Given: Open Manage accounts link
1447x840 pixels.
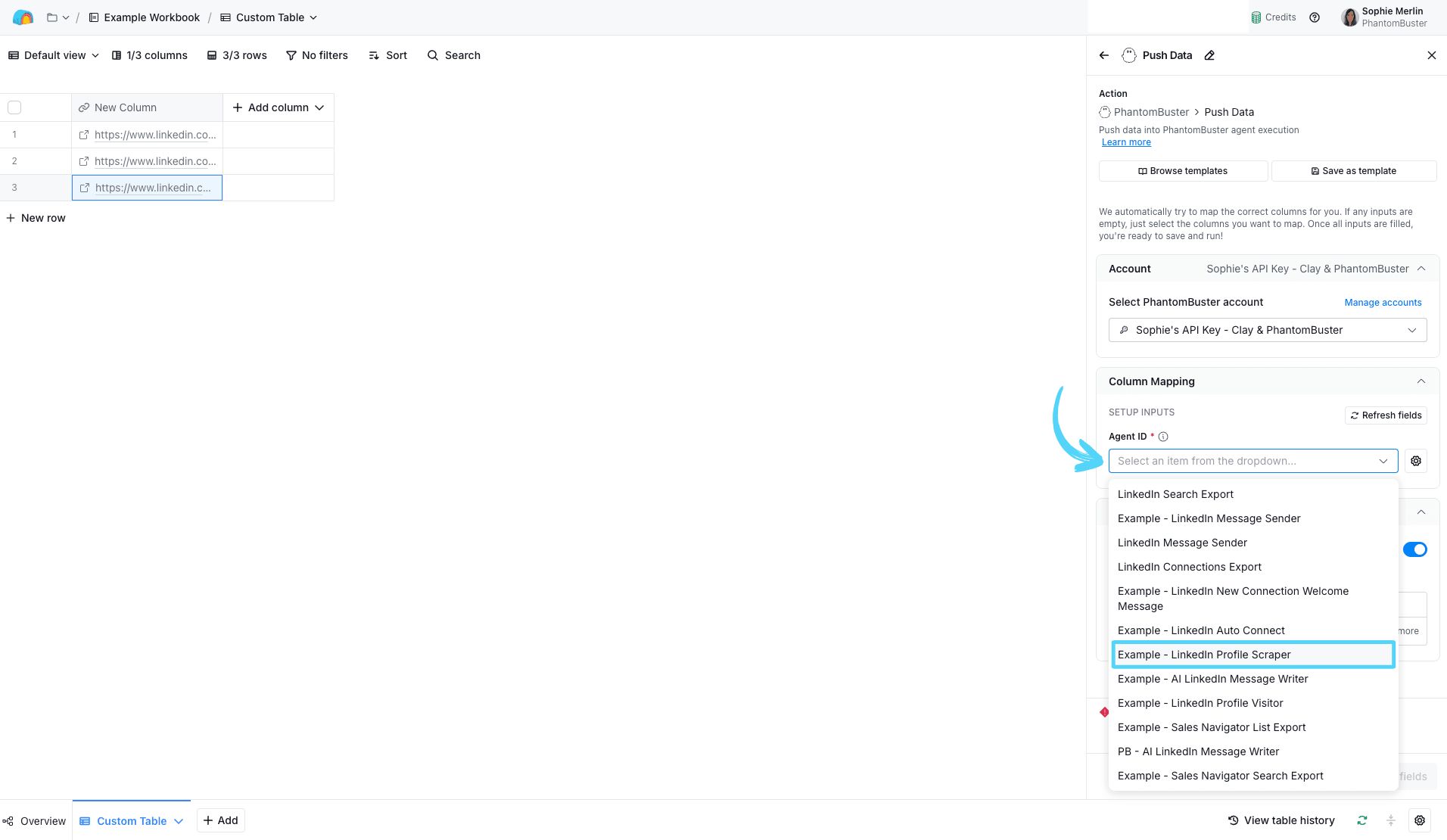Looking at the screenshot, I should coord(1383,303).
